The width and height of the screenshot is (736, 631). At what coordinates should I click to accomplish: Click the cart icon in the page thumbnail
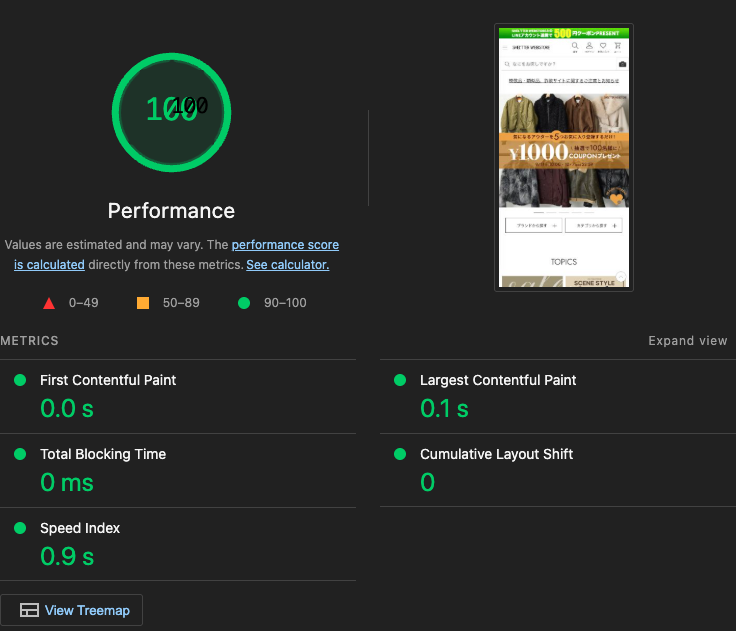pyautogui.click(x=618, y=46)
